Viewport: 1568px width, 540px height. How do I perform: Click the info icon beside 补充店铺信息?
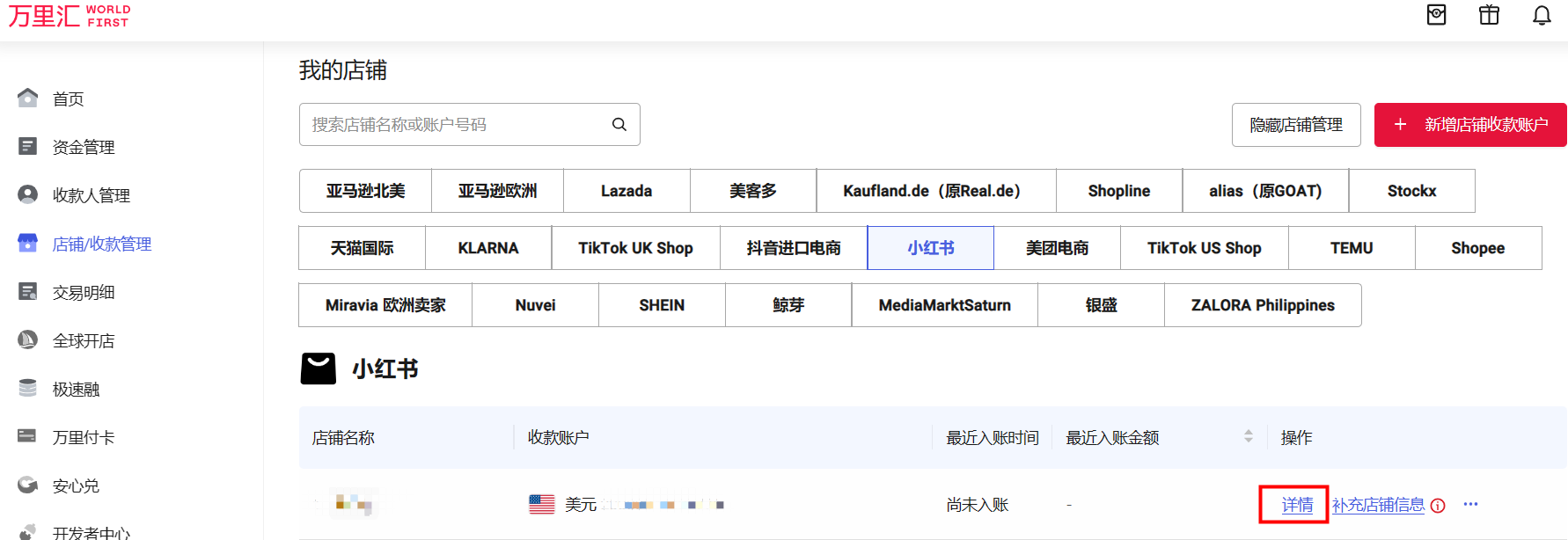pyautogui.click(x=1438, y=506)
